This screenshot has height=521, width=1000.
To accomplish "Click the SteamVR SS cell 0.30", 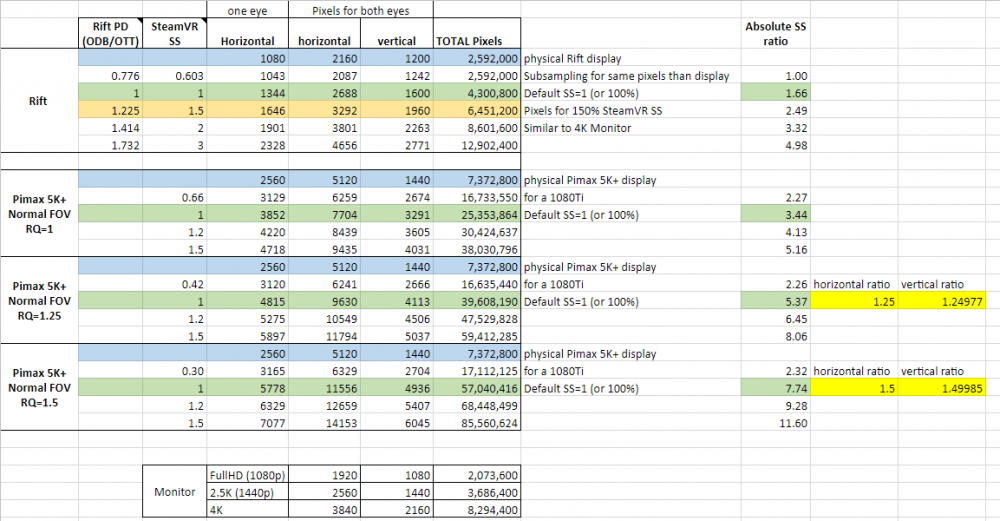I will [175, 371].
